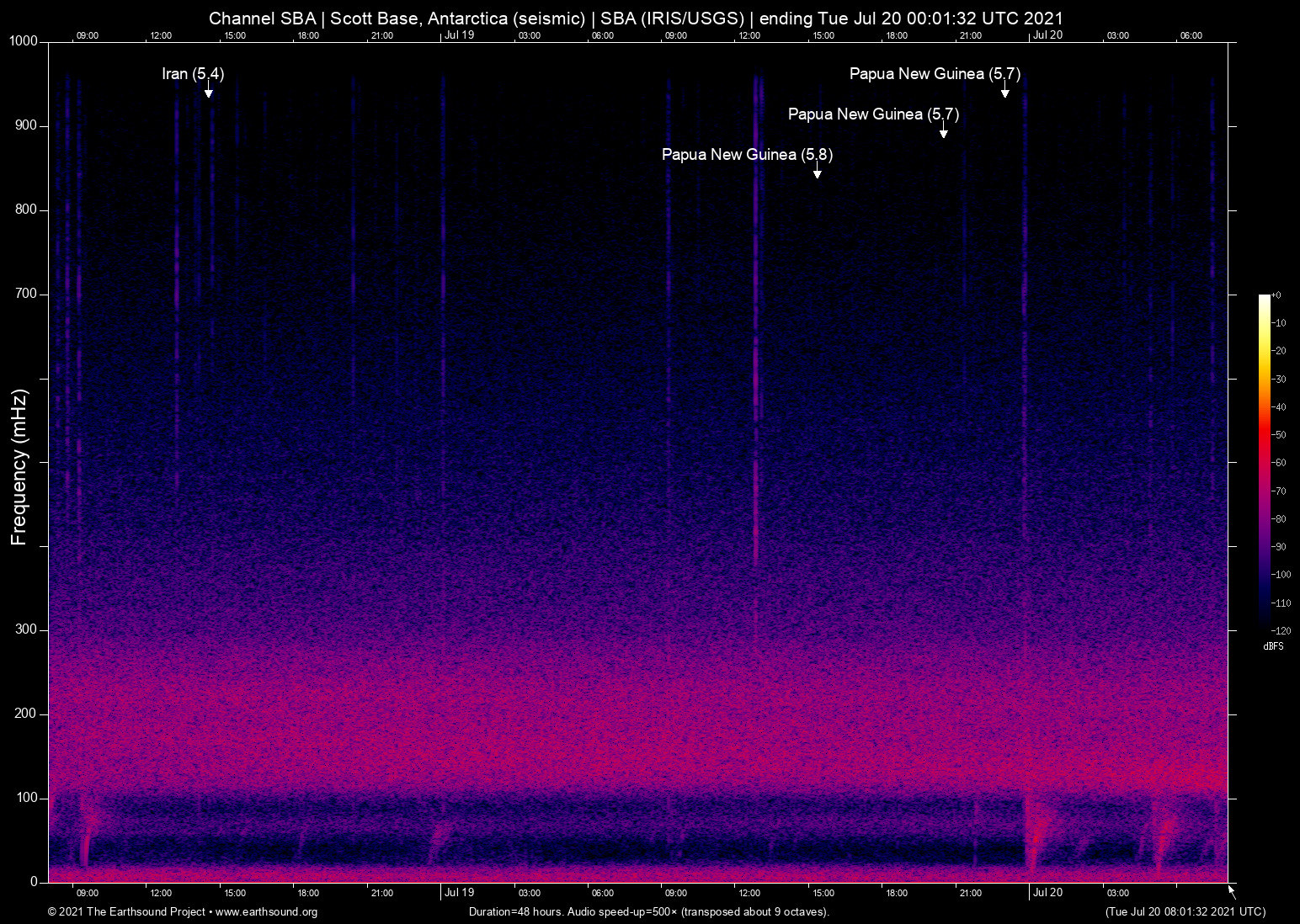Image resolution: width=1300 pixels, height=924 pixels.
Task: Click the rightmost Papua New Guinea (5.7) label
Action: [935, 74]
